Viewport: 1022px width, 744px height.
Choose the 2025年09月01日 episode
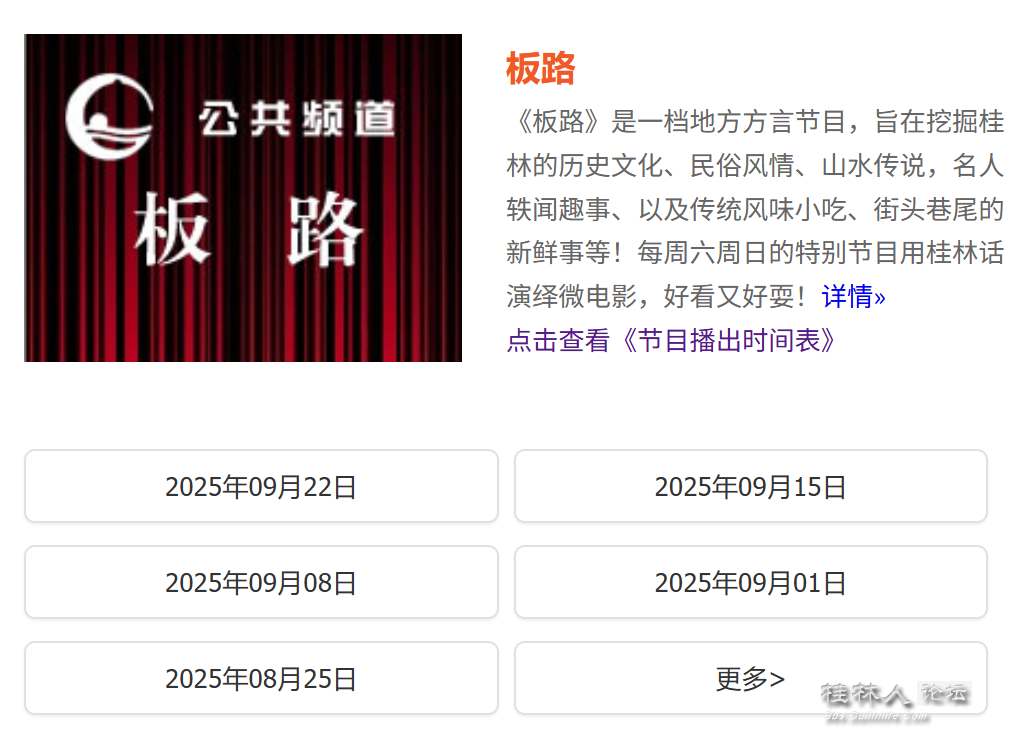pyautogui.click(x=751, y=582)
